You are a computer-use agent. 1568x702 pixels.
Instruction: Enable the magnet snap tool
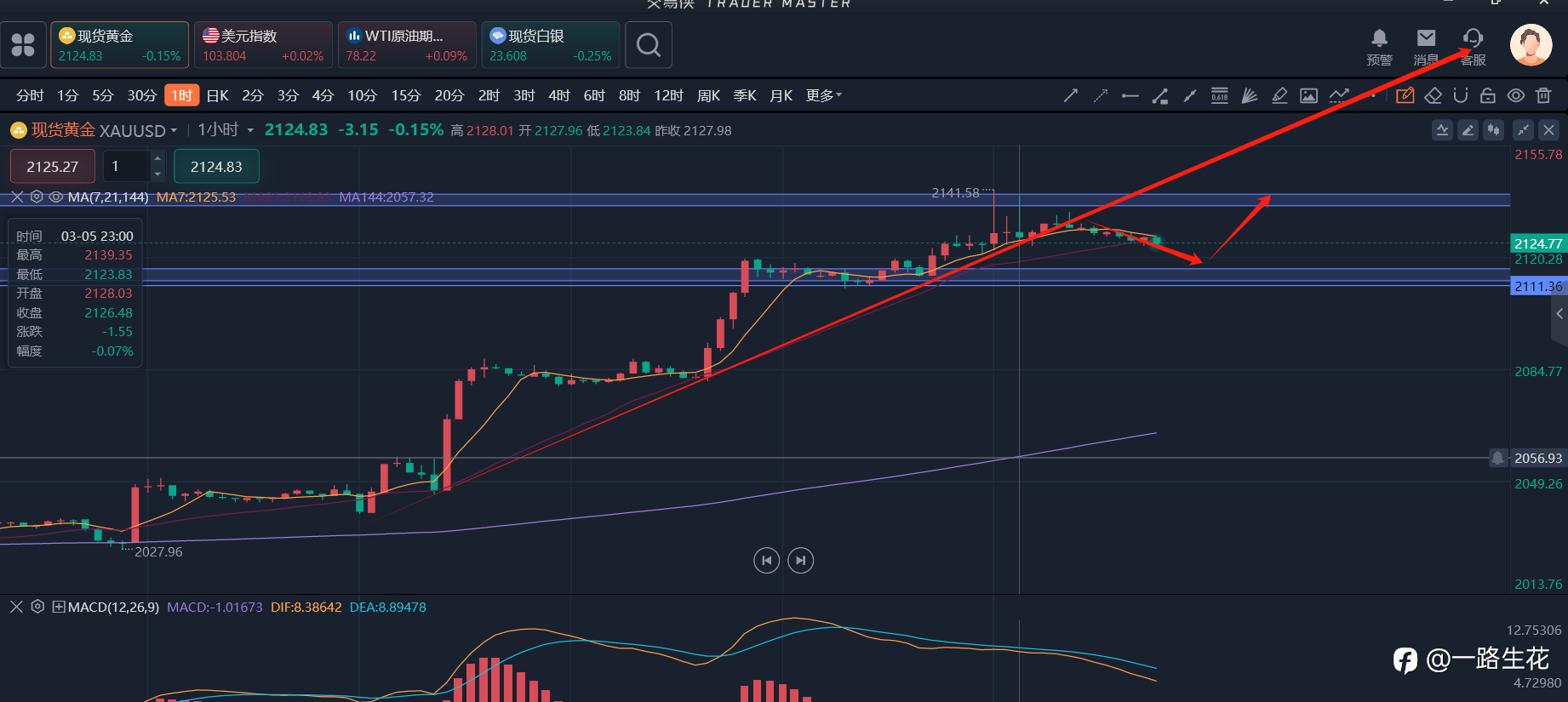coord(1461,95)
